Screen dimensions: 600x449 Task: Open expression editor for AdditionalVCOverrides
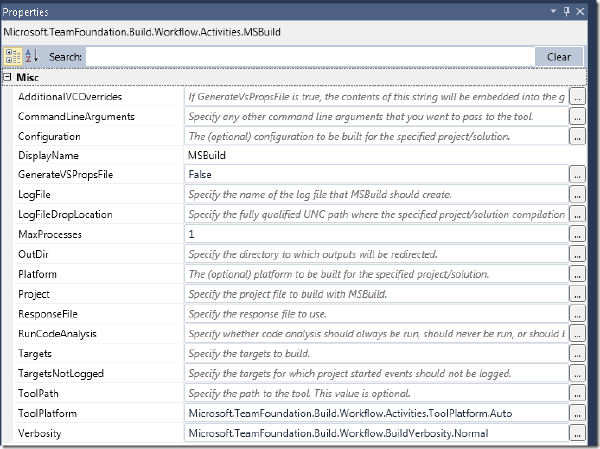click(577, 97)
